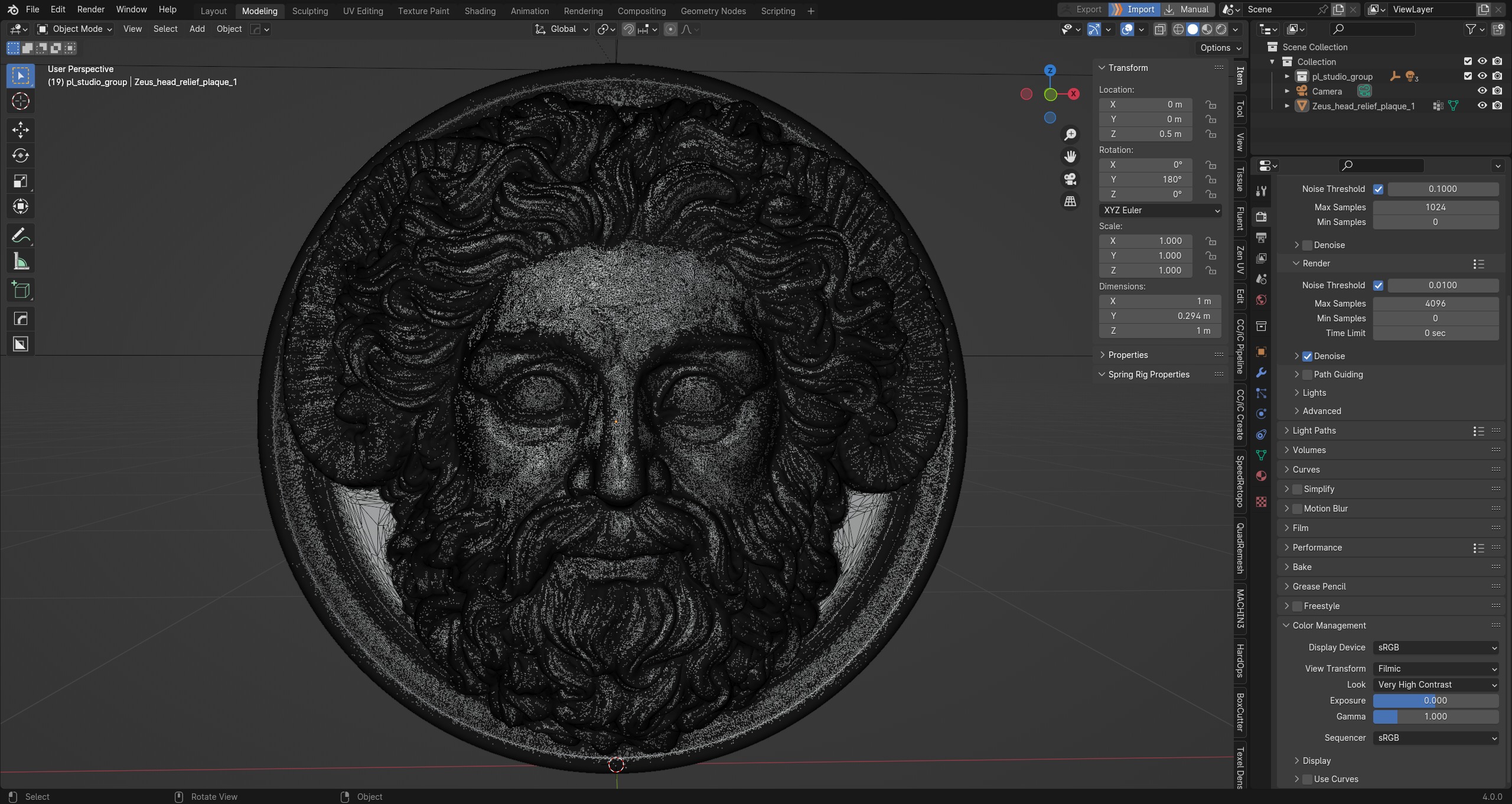This screenshot has height=804, width=1512.
Task: Open the View Transform Filmic dropdown
Action: point(1435,669)
